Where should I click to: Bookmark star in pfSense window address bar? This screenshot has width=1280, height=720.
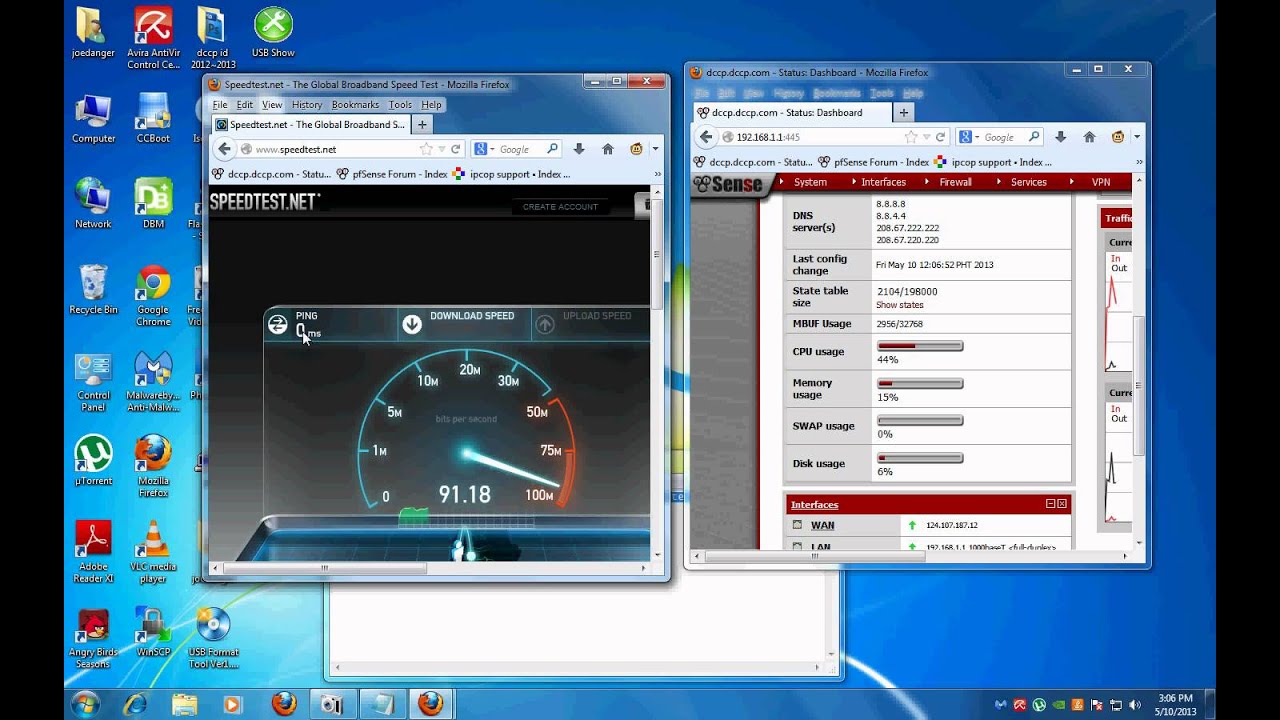pos(911,137)
